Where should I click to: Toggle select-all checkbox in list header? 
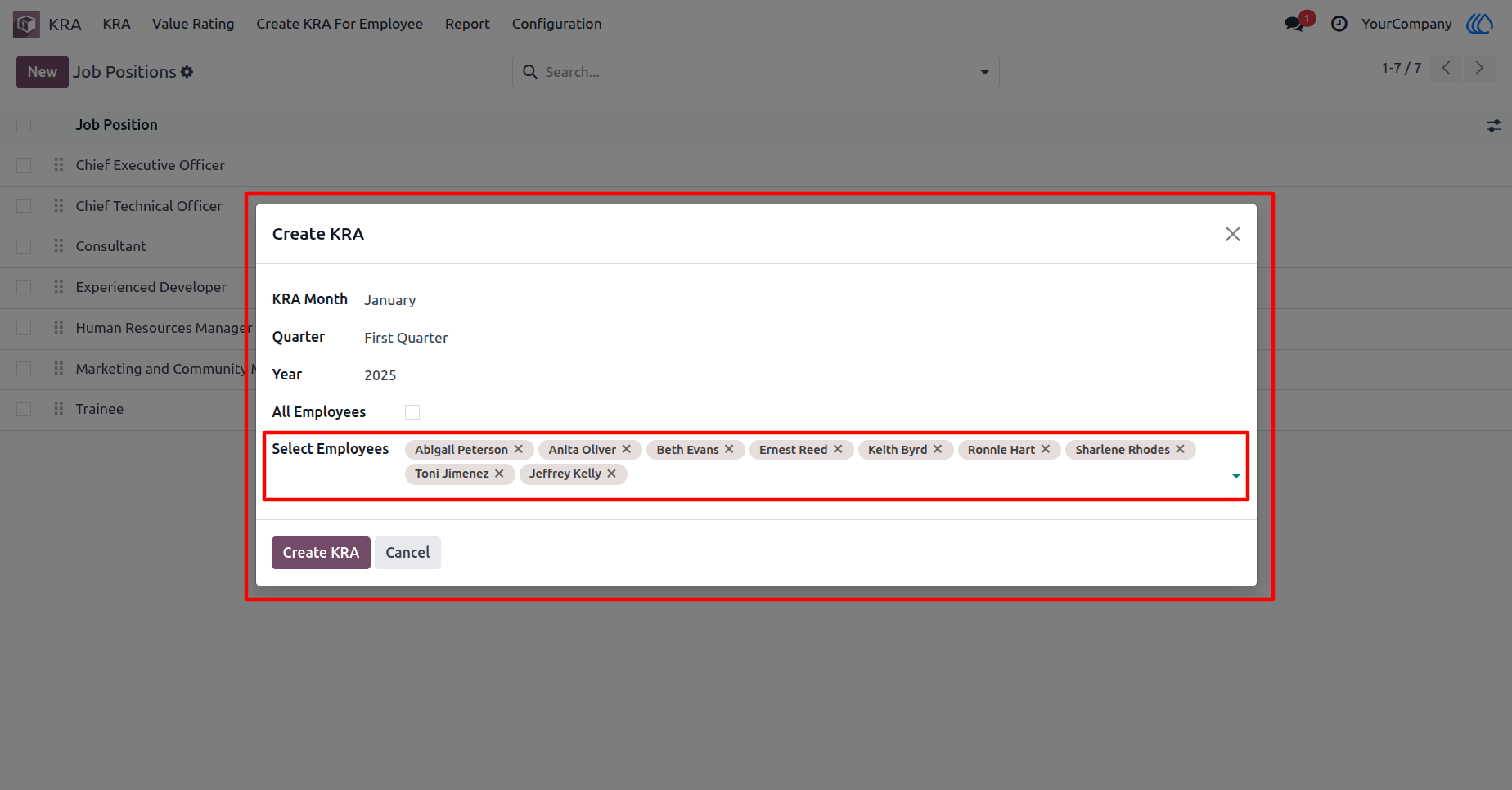click(24, 125)
